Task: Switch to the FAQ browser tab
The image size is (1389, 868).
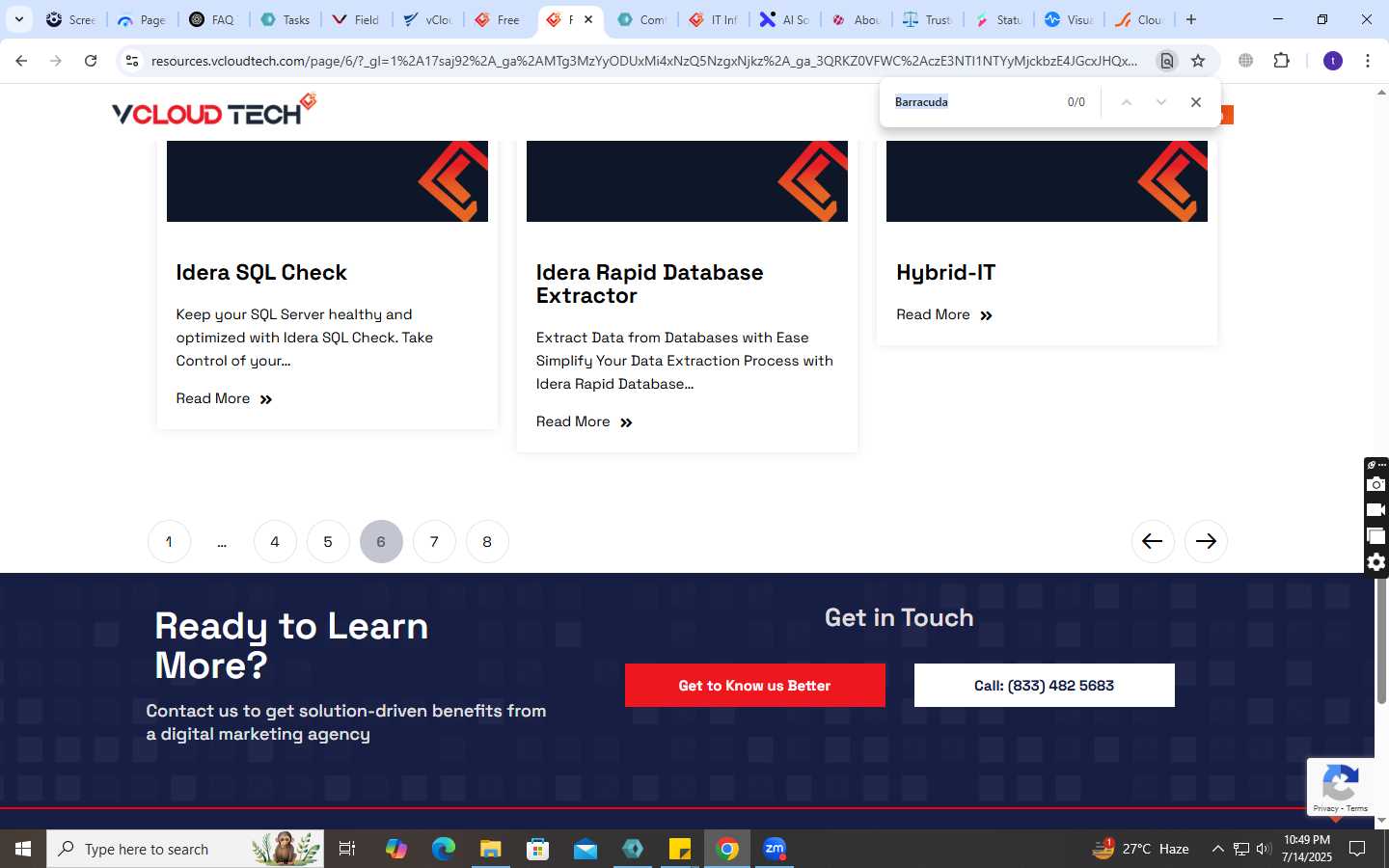Action: [214, 19]
